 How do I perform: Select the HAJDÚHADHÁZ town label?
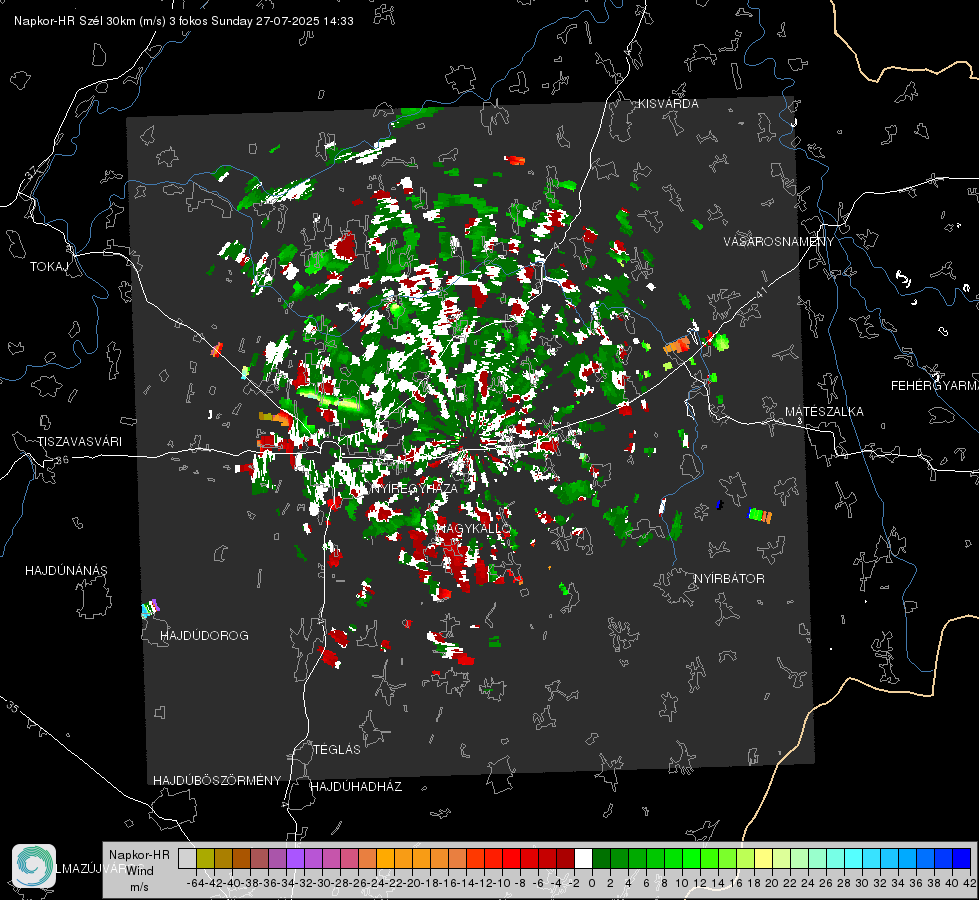356,787
